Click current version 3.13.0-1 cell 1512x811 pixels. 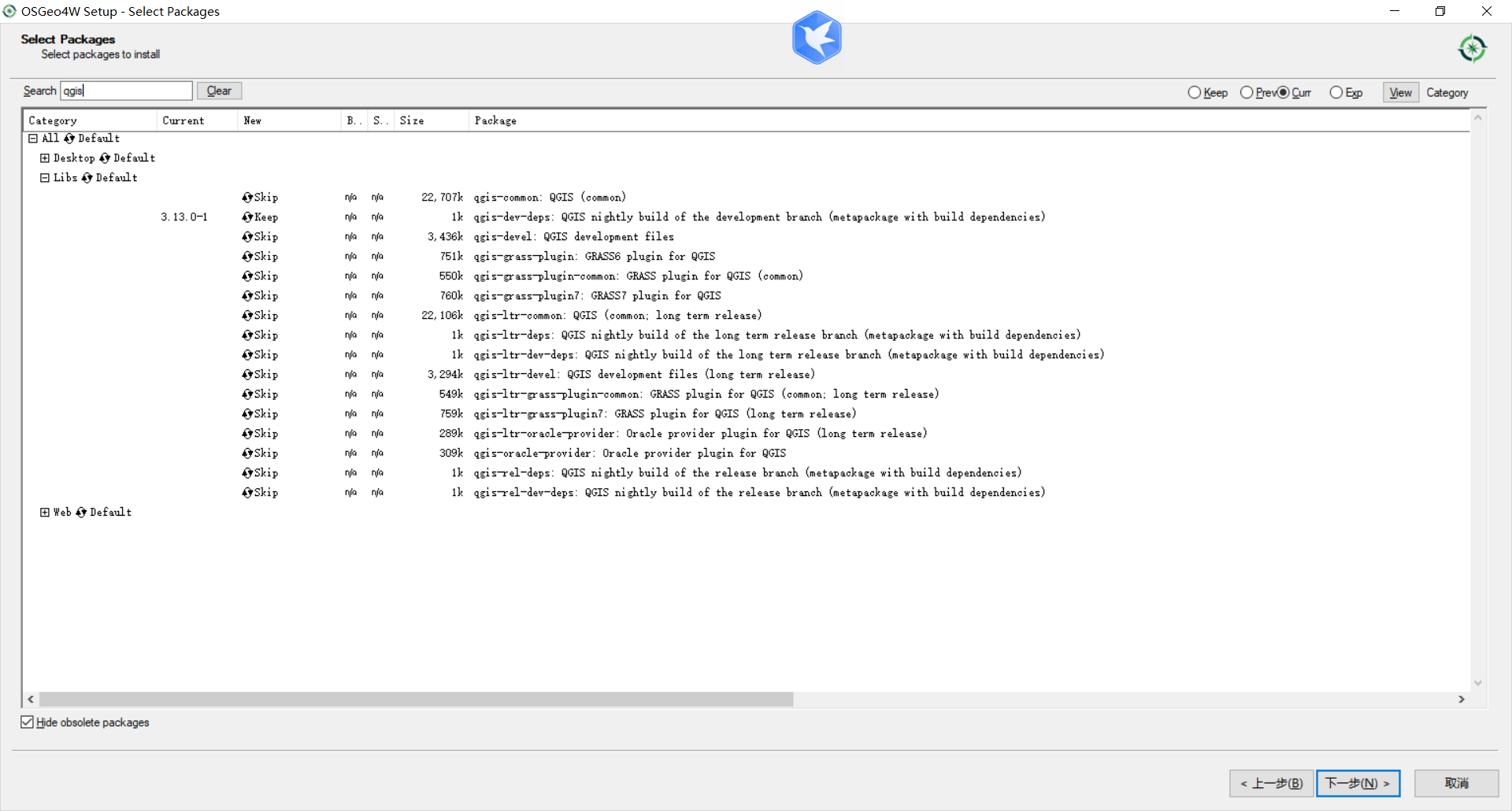tap(184, 217)
